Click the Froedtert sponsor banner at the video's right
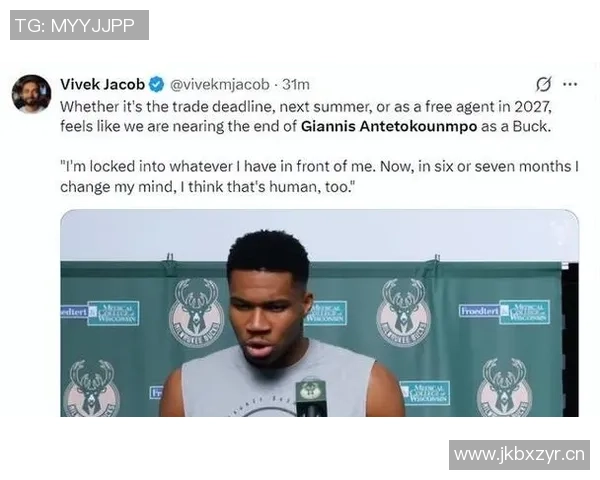The width and height of the screenshot is (600, 480). 479,310
